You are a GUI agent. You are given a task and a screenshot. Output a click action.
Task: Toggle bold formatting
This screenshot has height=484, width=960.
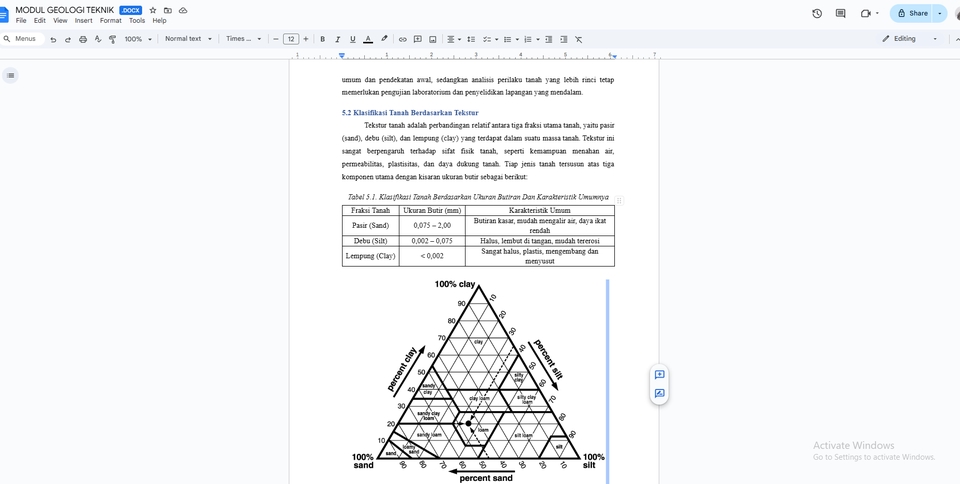(322, 39)
